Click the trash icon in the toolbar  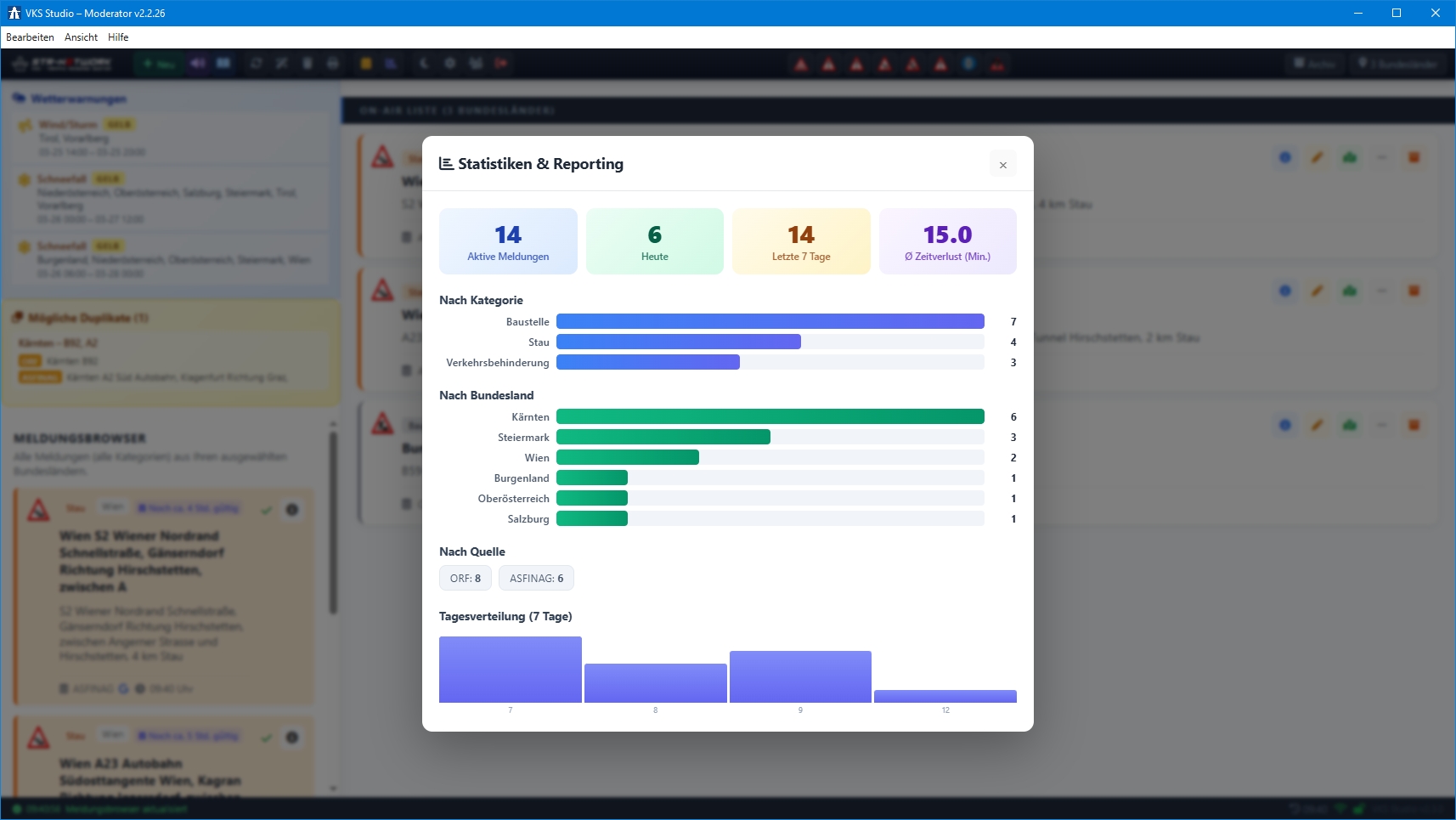click(x=308, y=64)
